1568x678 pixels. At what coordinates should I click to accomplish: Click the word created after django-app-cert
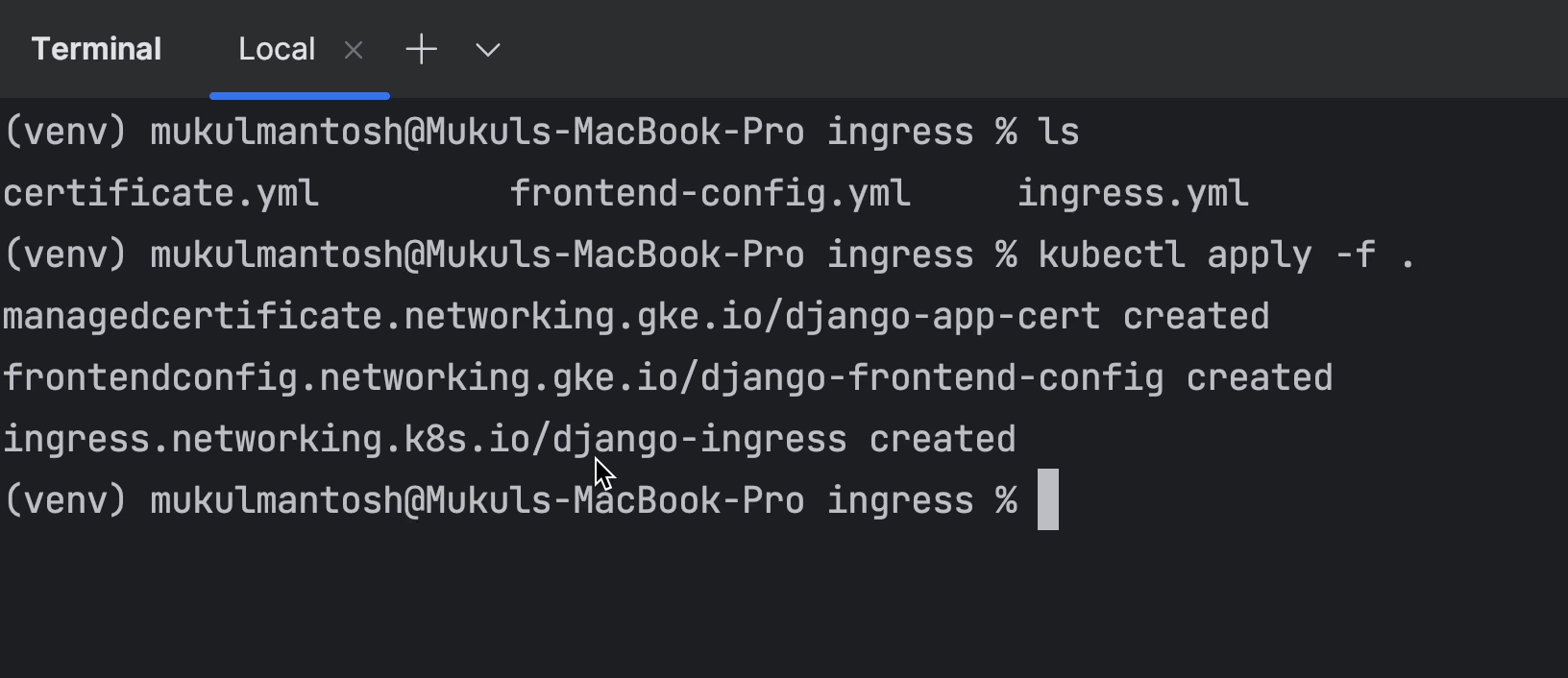[x=1196, y=317]
